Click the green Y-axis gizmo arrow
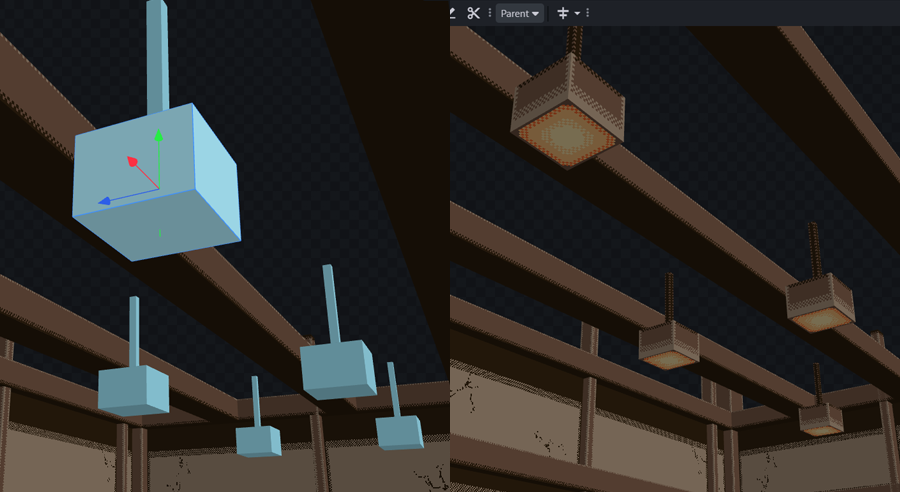 pos(157,137)
